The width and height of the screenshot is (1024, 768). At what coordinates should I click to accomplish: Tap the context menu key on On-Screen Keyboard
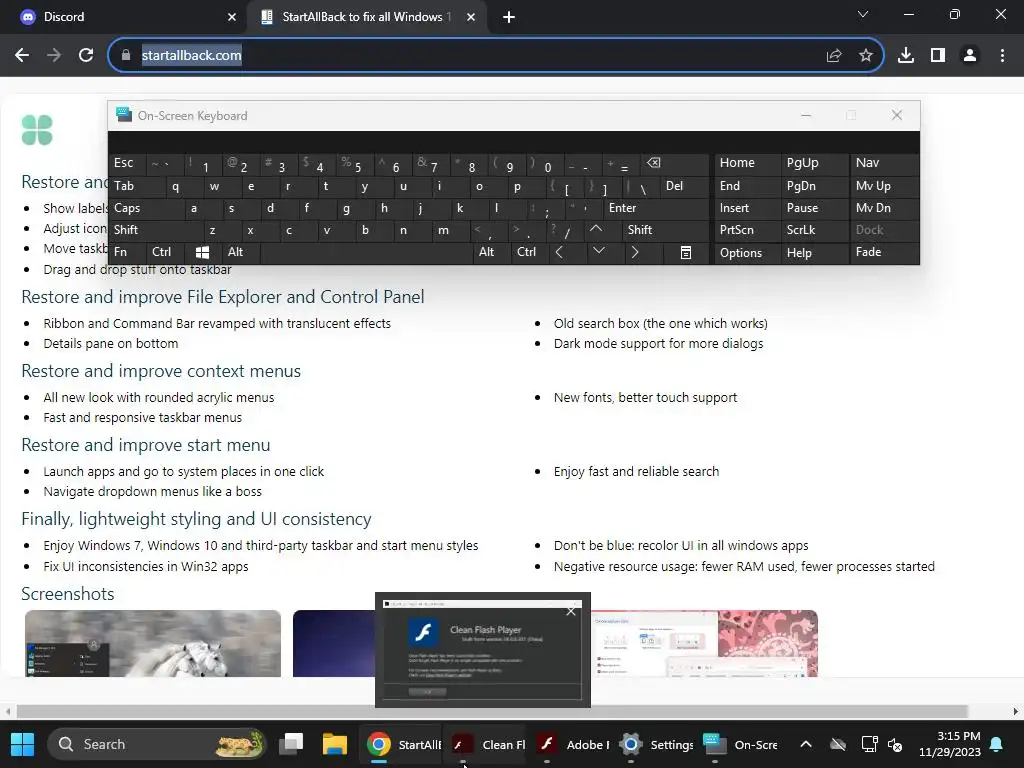(686, 252)
